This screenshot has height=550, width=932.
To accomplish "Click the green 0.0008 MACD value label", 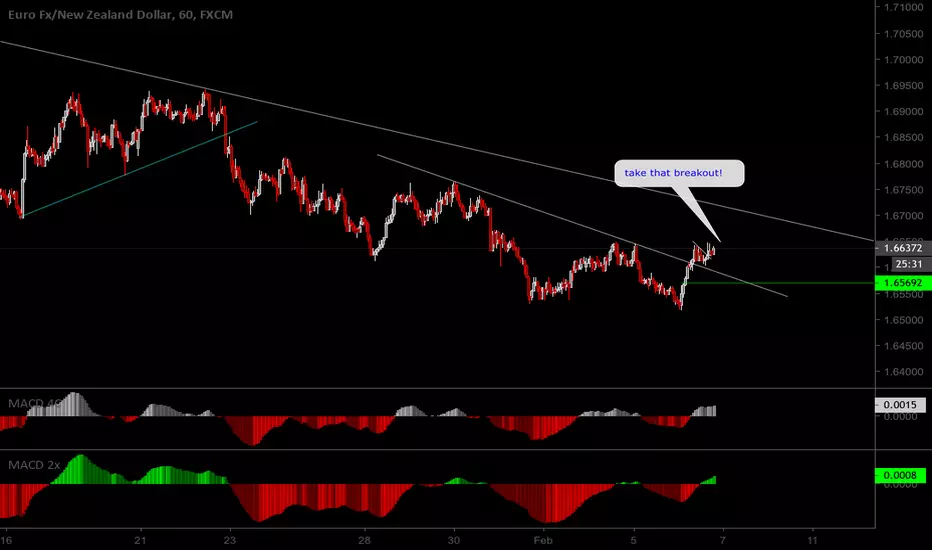I will (x=900, y=475).
